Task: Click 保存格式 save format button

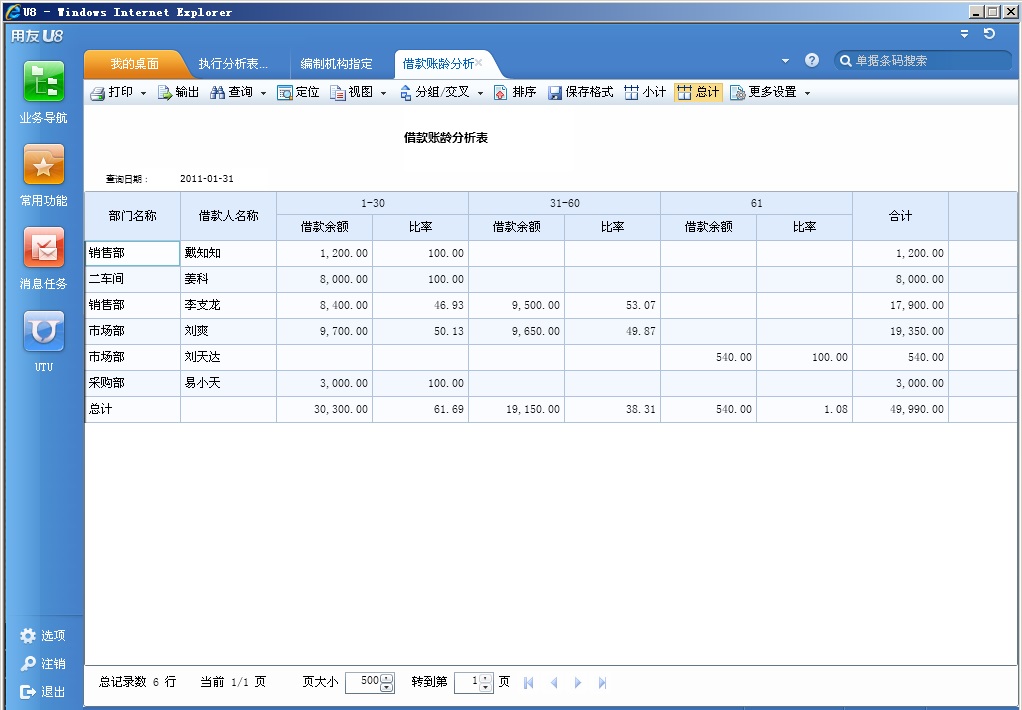Action: pyautogui.click(x=580, y=93)
